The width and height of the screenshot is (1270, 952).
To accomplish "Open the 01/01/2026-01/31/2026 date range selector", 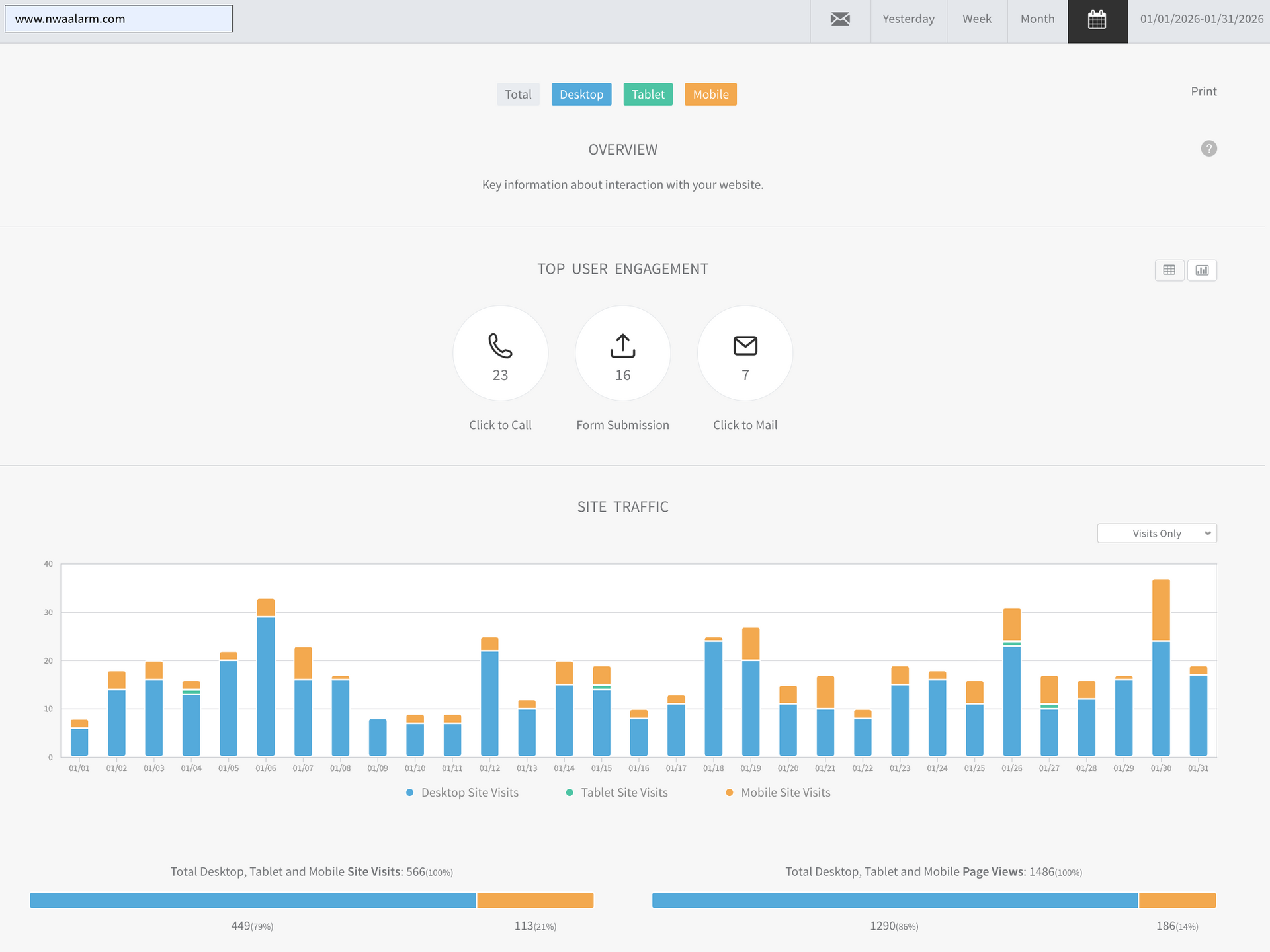I will [1201, 19].
